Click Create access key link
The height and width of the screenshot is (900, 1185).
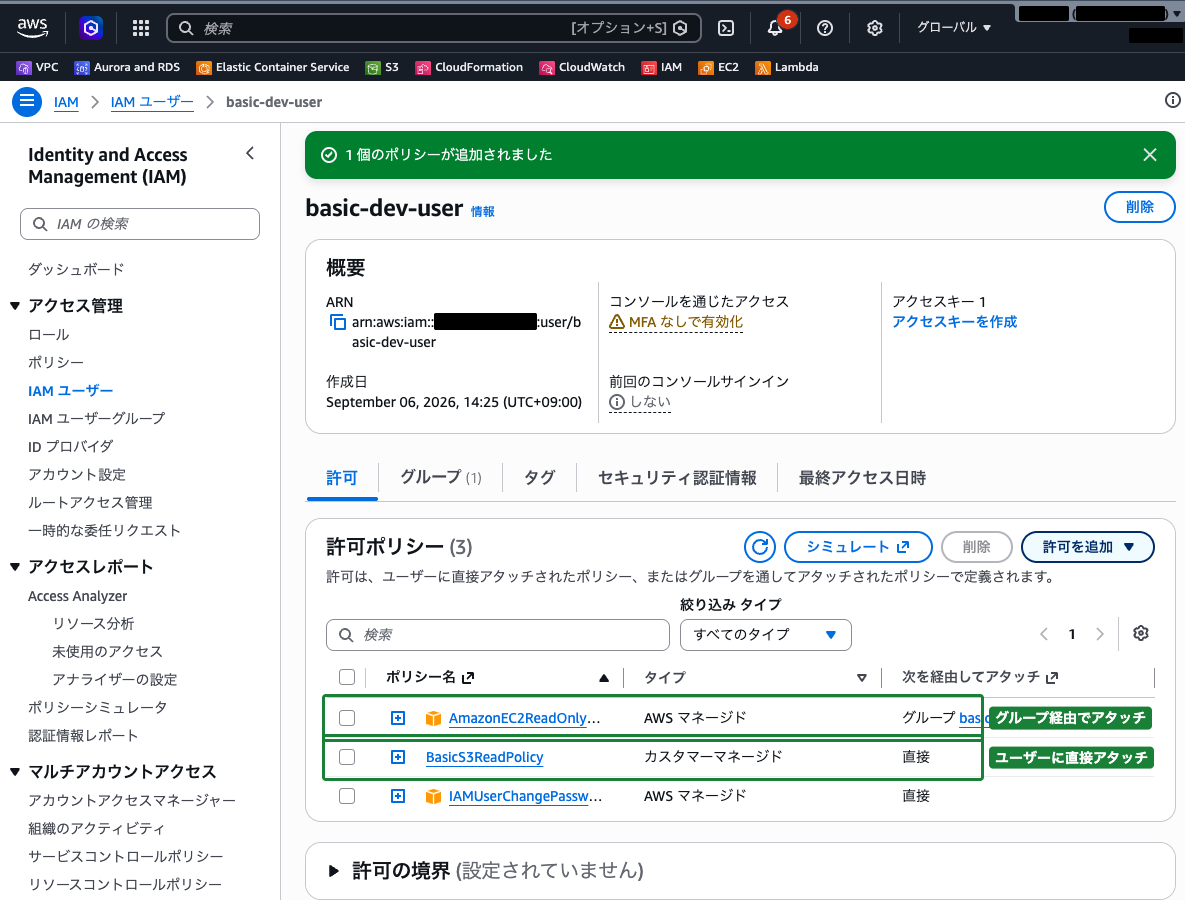954,322
